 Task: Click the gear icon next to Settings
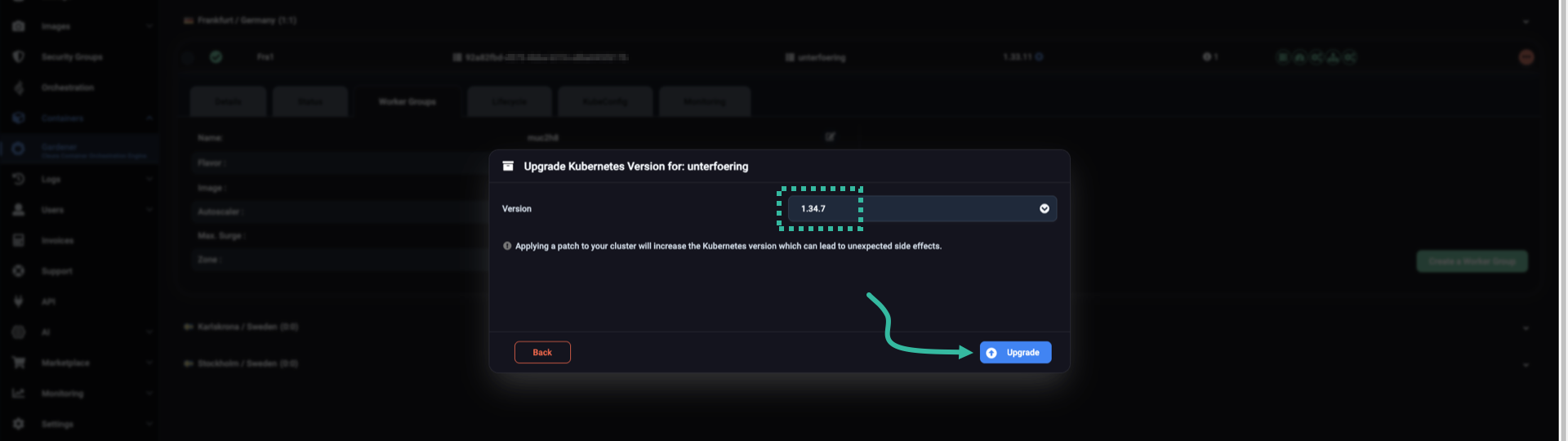(18, 425)
